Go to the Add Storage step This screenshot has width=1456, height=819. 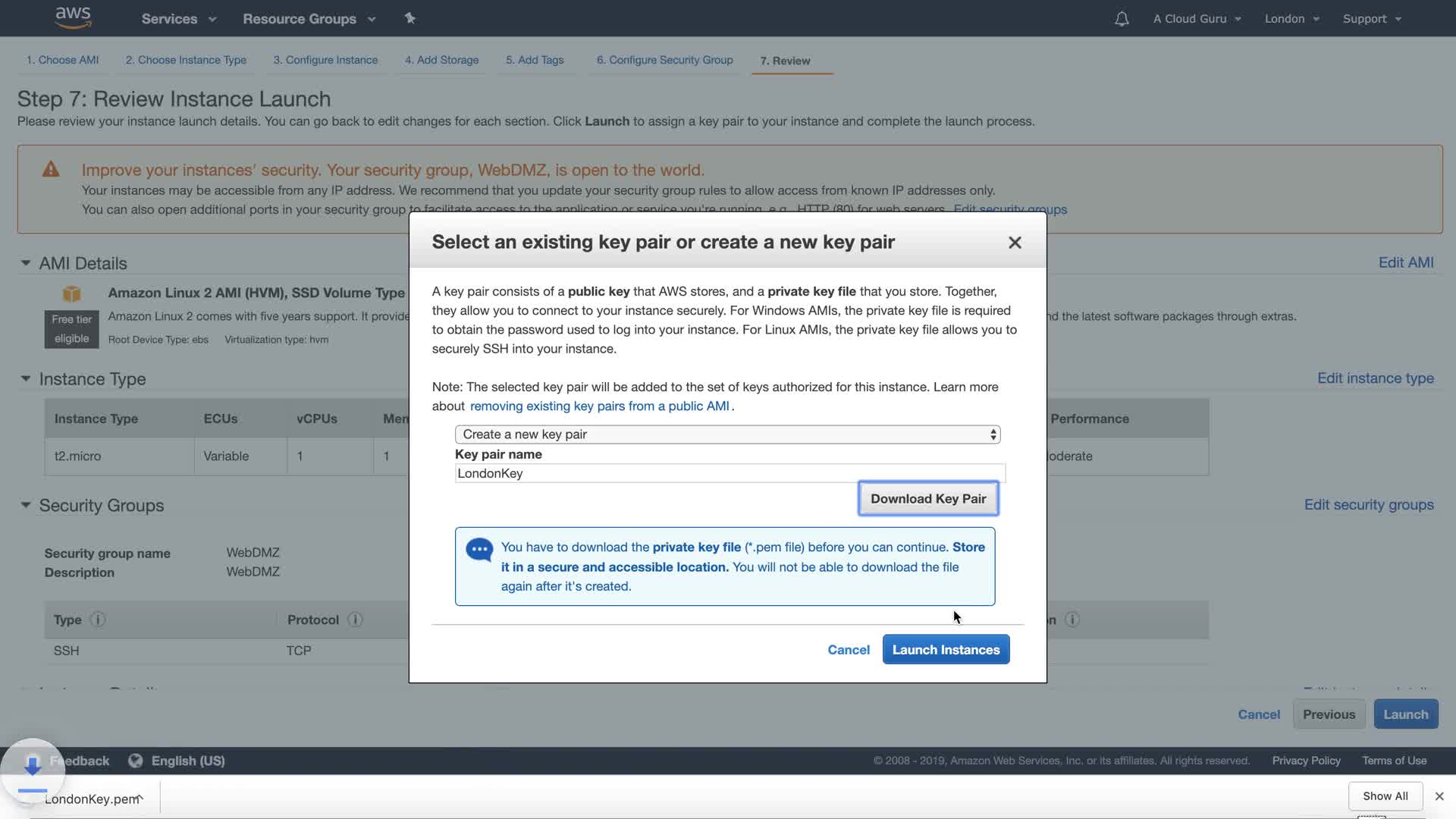click(x=441, y=60)
